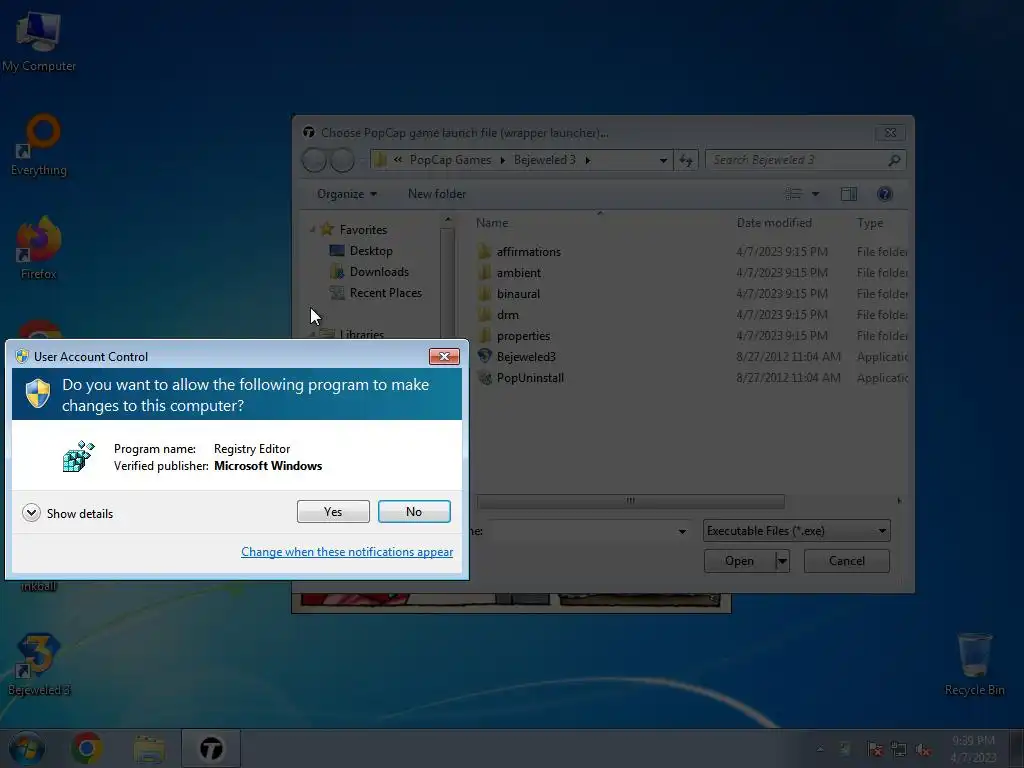The image size is (1024, 768).
Task: Select the ambient folder in file dialog
Action: pos(519,272)
